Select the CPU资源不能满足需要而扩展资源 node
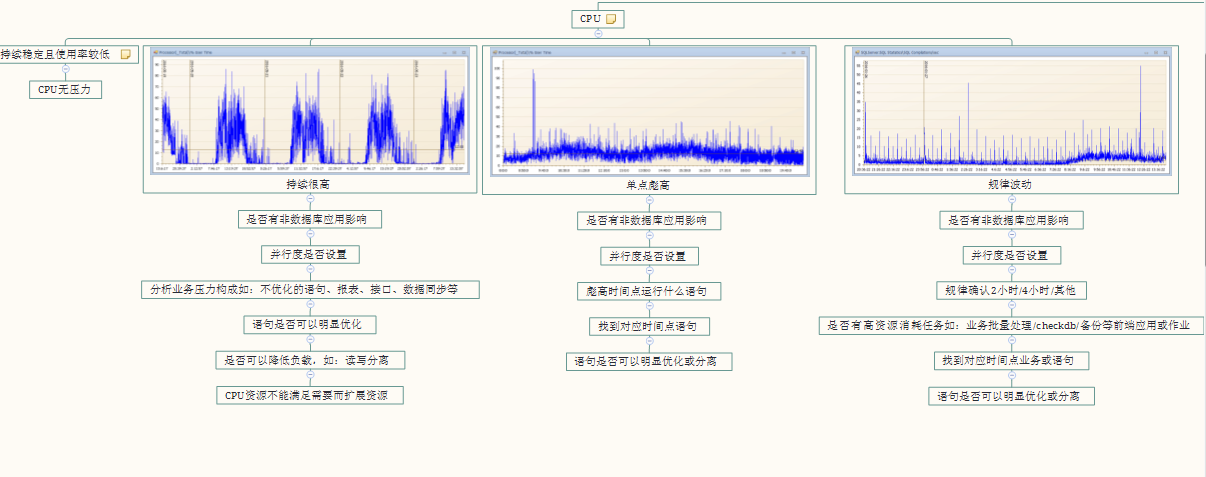The image size is (1206, 477). (310, 395)
